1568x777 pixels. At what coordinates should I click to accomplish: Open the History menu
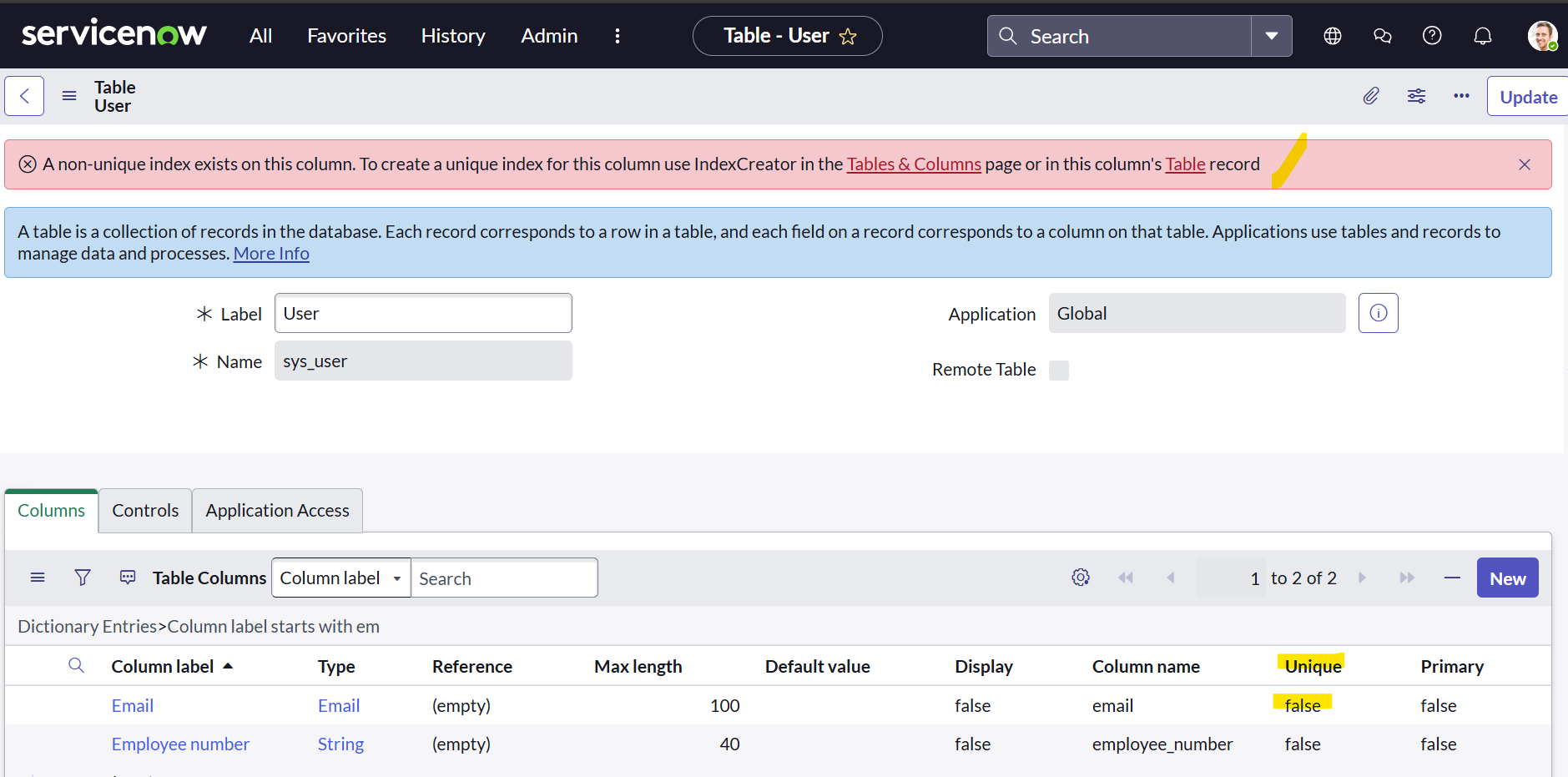(x=453, y=36)
